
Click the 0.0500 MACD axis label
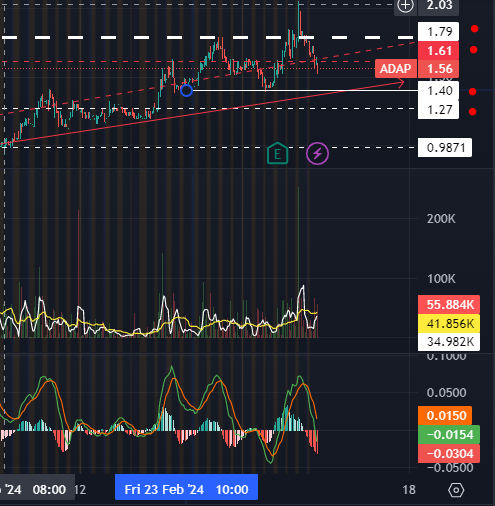446,393
